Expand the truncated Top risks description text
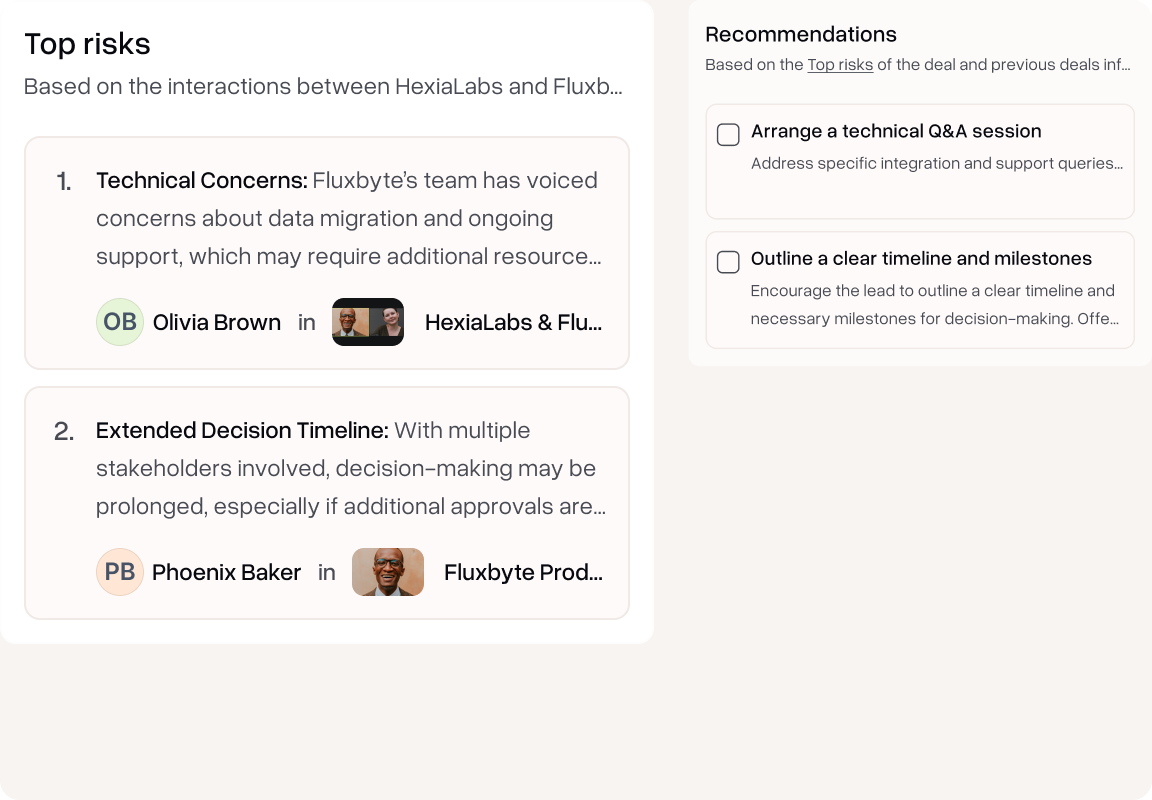This screenshot has height=800, width=1152. pyautogui.click(x=323, y=87)
